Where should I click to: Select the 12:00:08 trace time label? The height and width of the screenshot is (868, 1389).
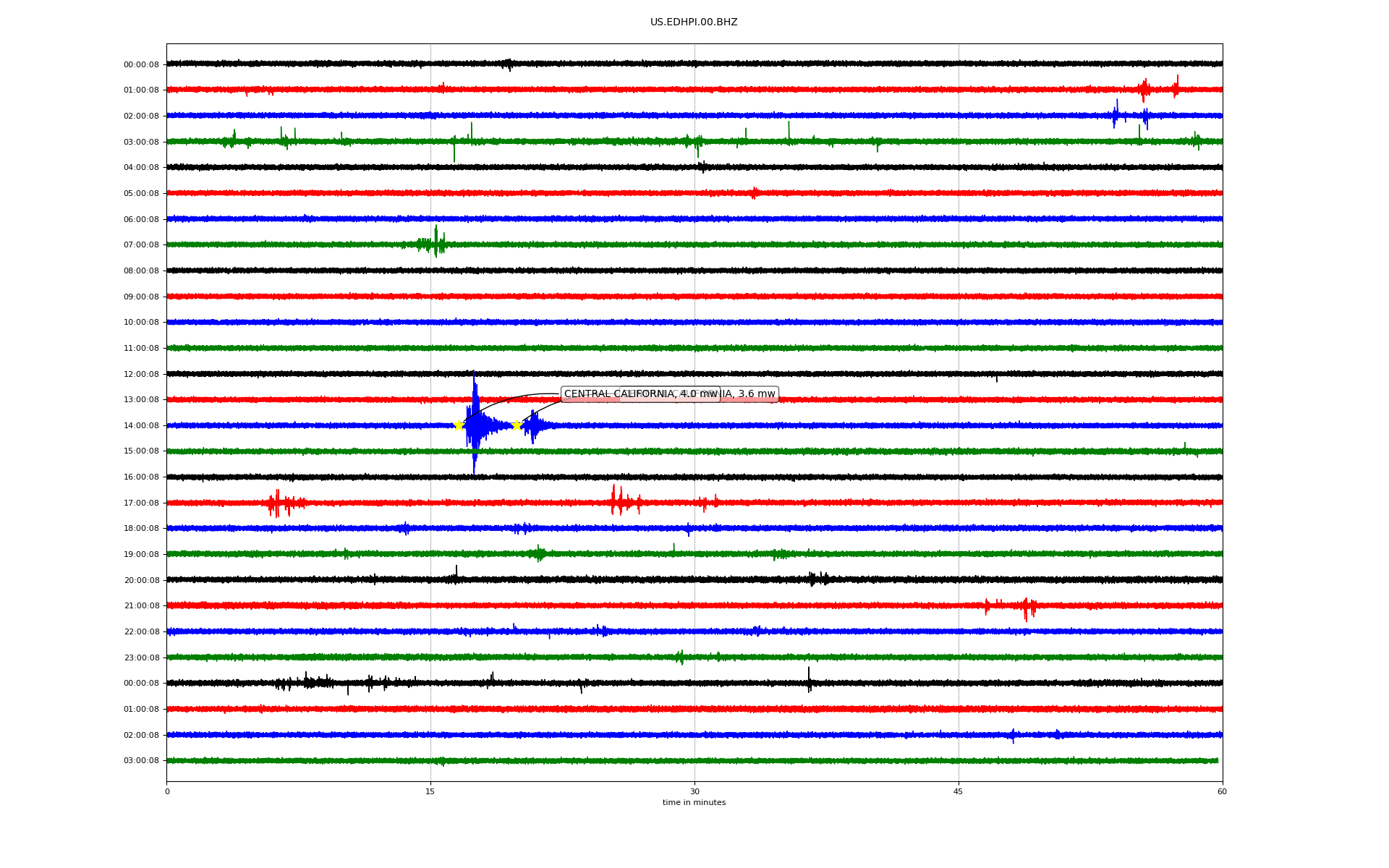click(141, 374)
